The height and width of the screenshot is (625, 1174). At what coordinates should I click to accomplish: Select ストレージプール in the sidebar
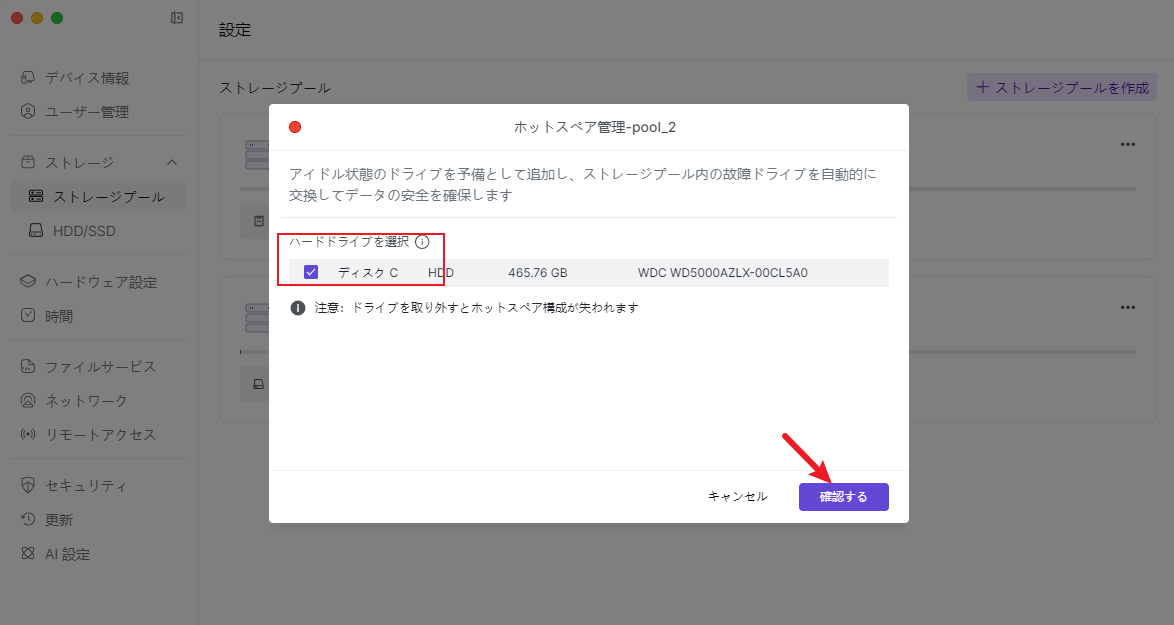tap(108, 196)
